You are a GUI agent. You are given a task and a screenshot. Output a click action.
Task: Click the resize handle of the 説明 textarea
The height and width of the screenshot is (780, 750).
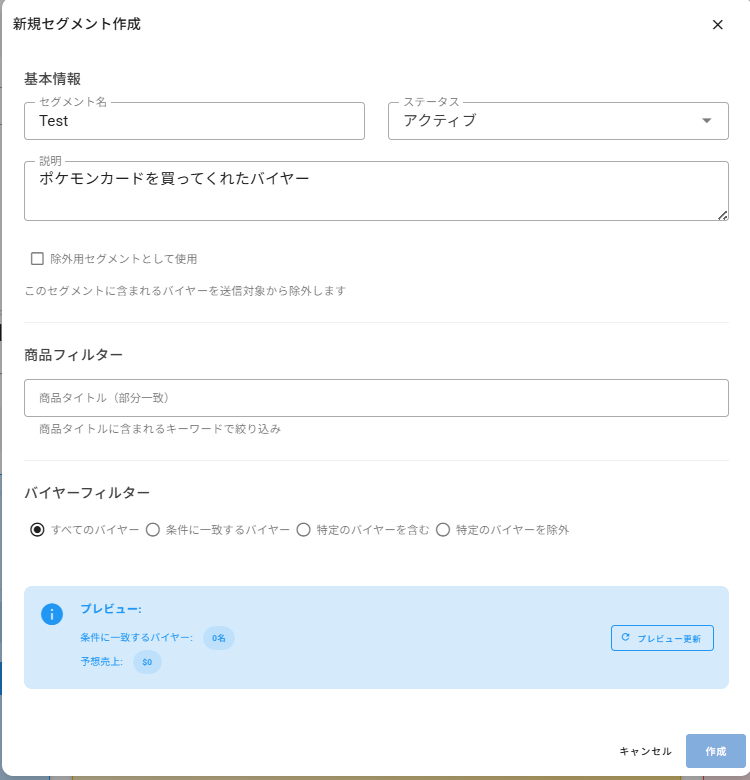722,214
